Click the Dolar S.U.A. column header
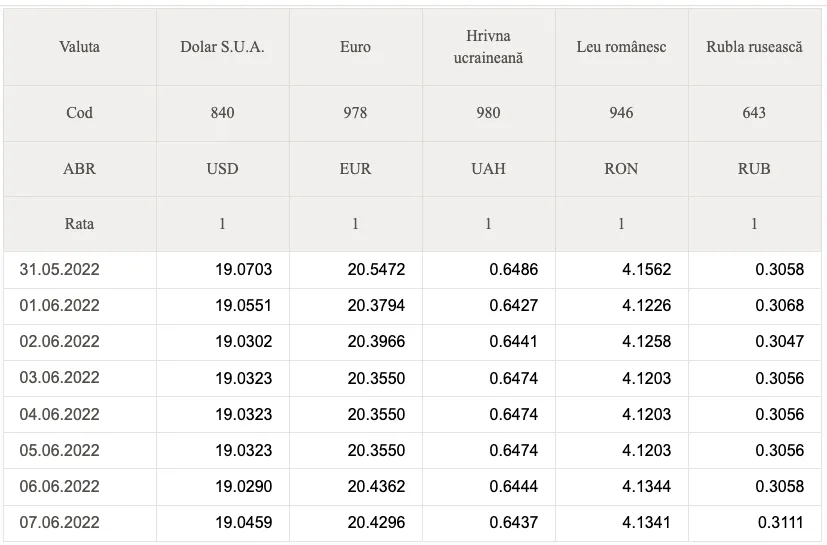The height and width of the screenshot is (545, 827). (x=222, y=47)
